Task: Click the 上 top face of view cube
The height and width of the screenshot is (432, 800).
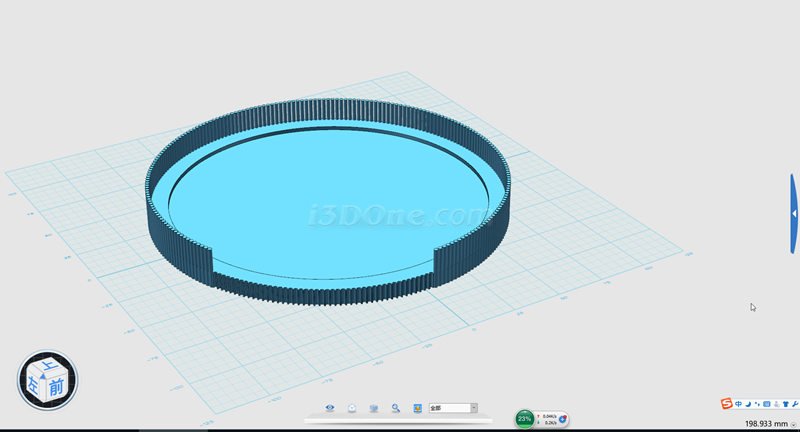Action: coord(48,367)
